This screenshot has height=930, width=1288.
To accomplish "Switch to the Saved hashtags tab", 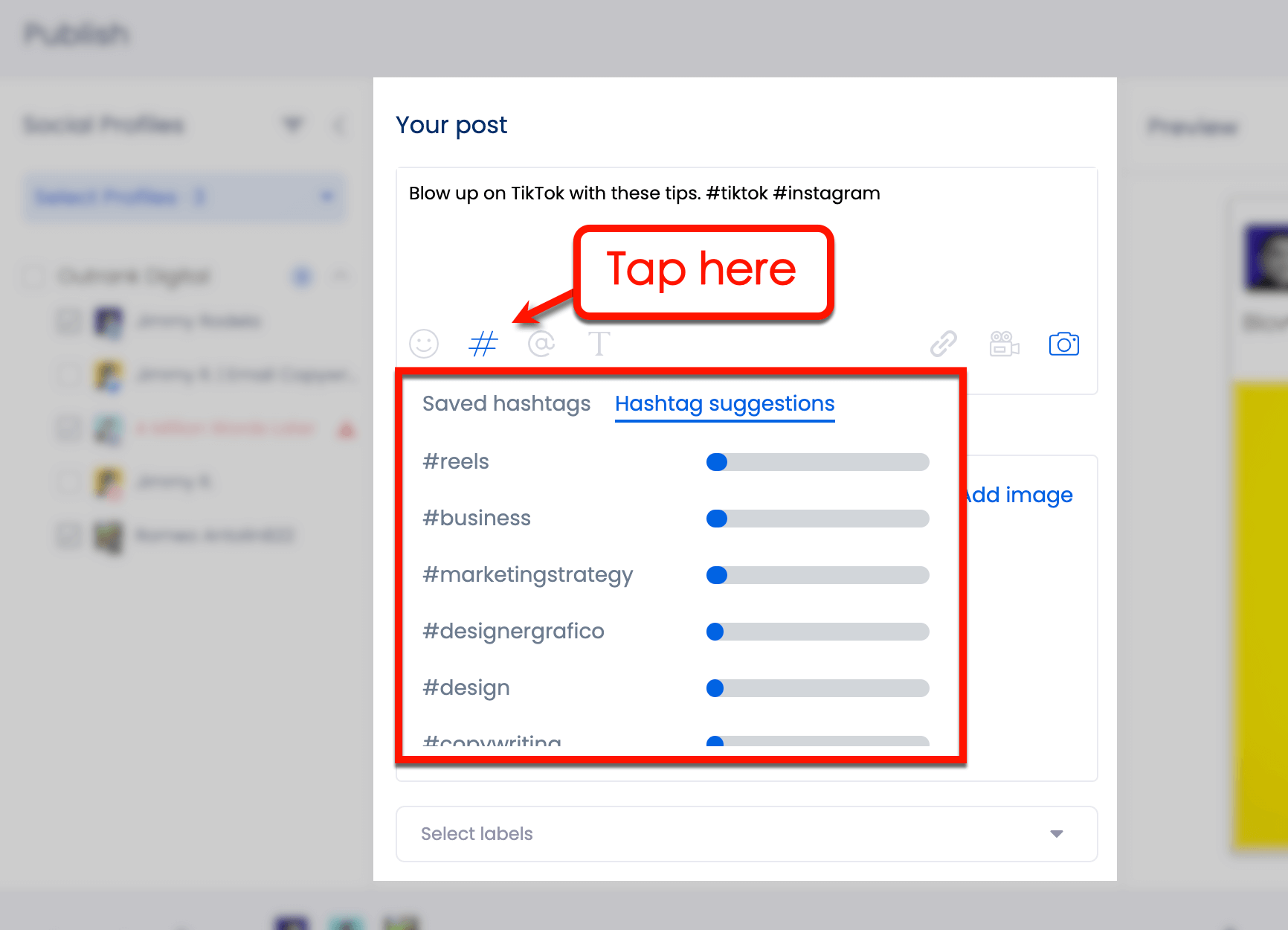I will (506, 403).
